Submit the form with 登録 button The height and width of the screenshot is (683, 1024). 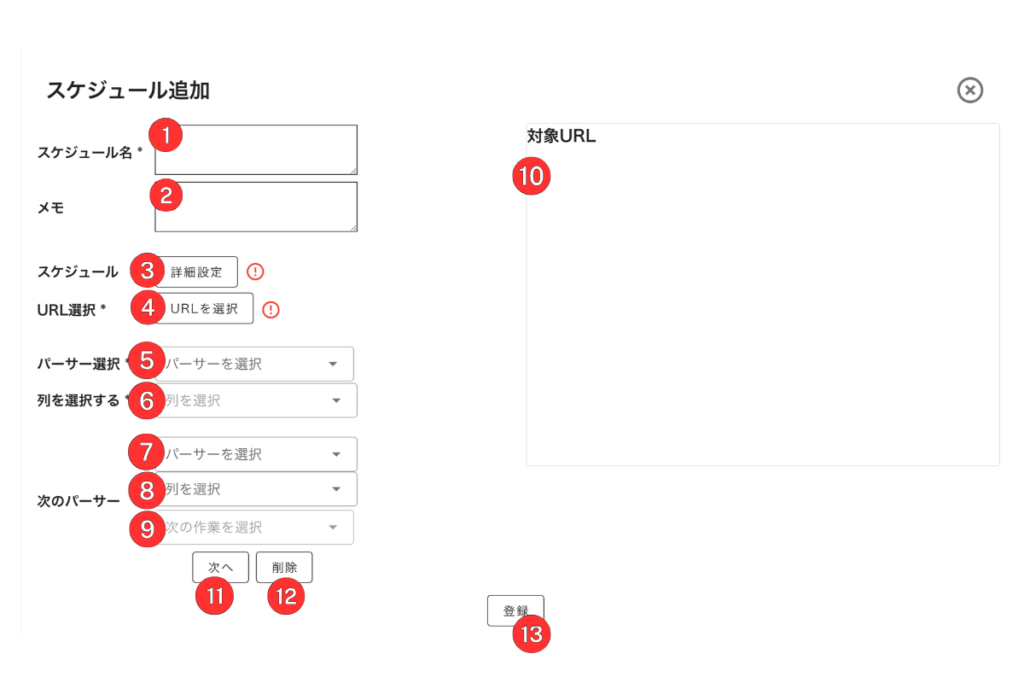point(515,610)
